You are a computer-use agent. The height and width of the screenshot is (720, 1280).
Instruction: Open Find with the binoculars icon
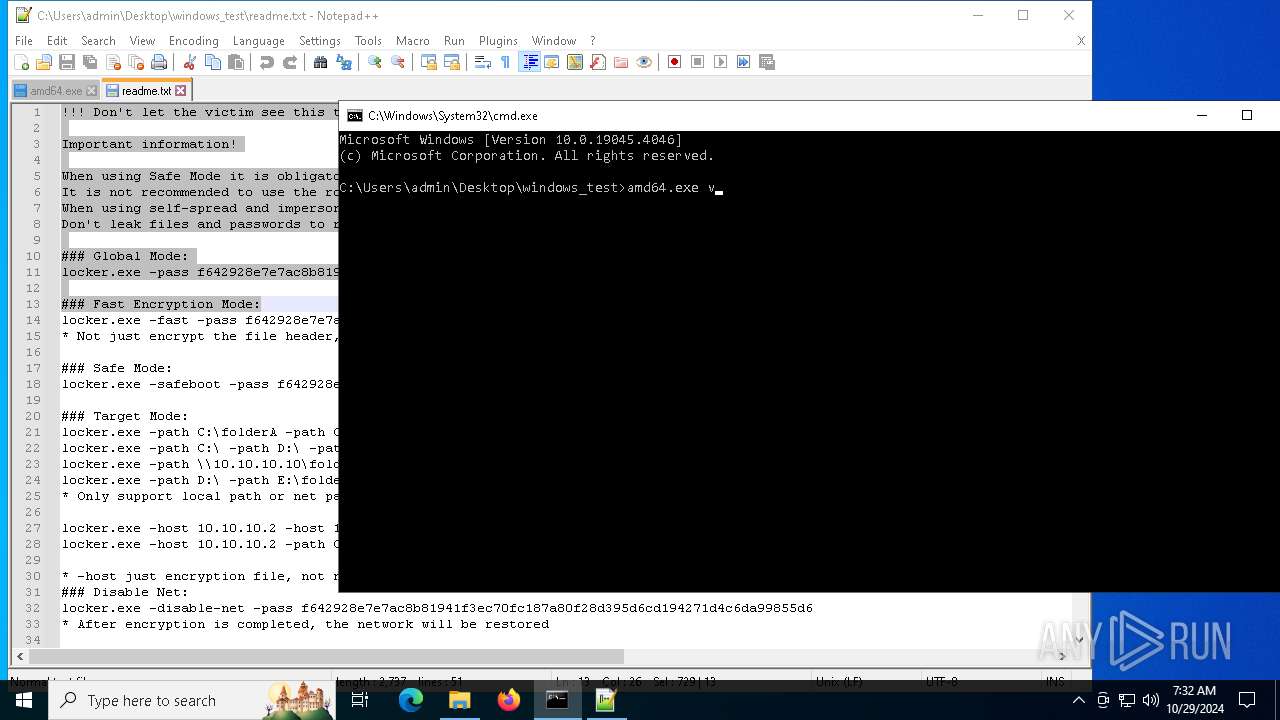320,62
